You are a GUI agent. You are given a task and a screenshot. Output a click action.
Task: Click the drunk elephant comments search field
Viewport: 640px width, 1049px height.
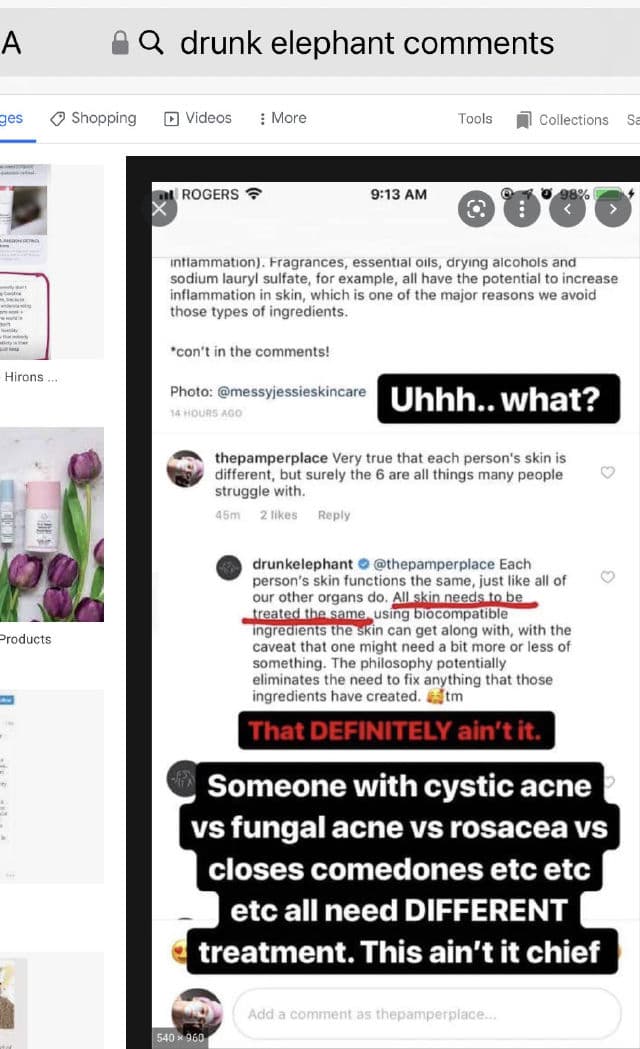pyautogui.click(x=366, y=43)
